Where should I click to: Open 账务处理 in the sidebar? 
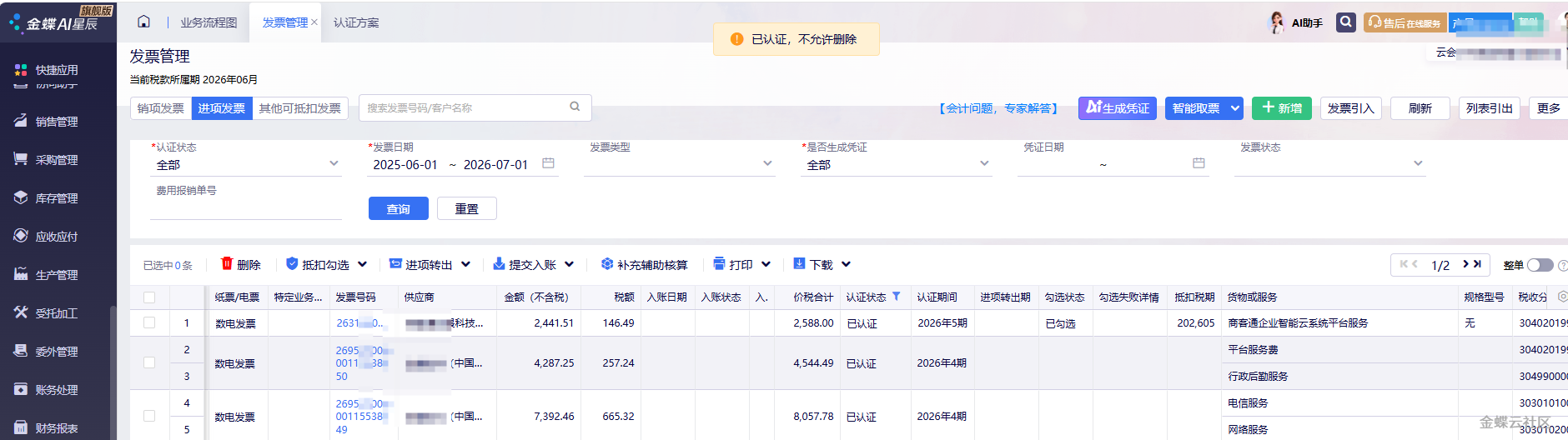click(x=47, y=390)
